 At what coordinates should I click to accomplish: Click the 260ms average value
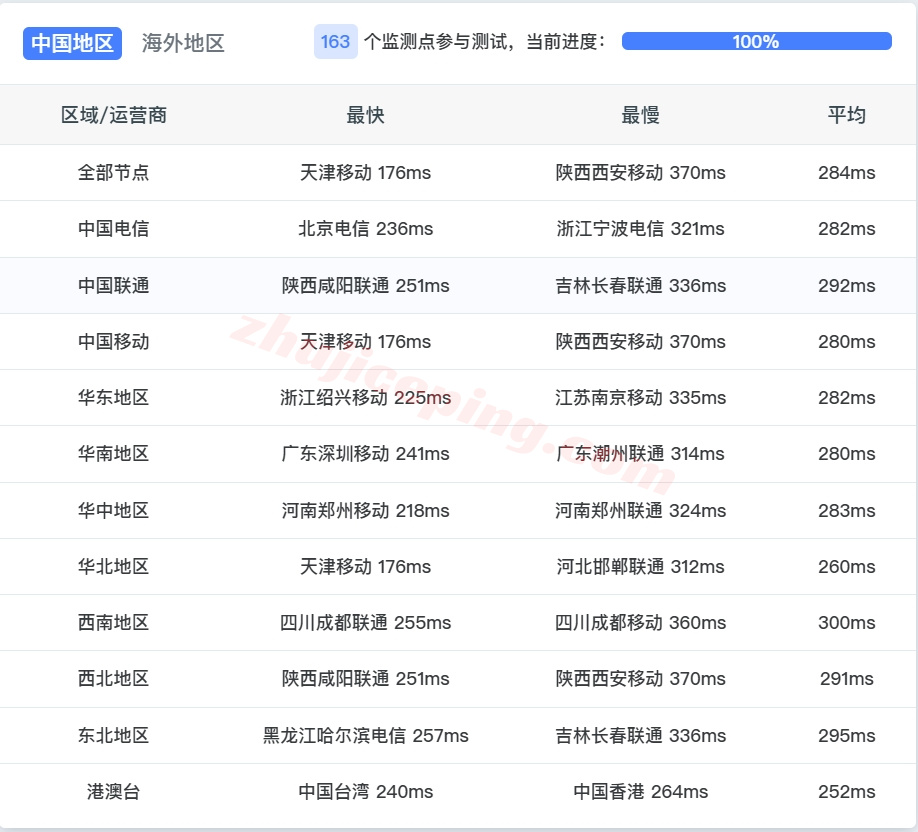tap(847, 567)
